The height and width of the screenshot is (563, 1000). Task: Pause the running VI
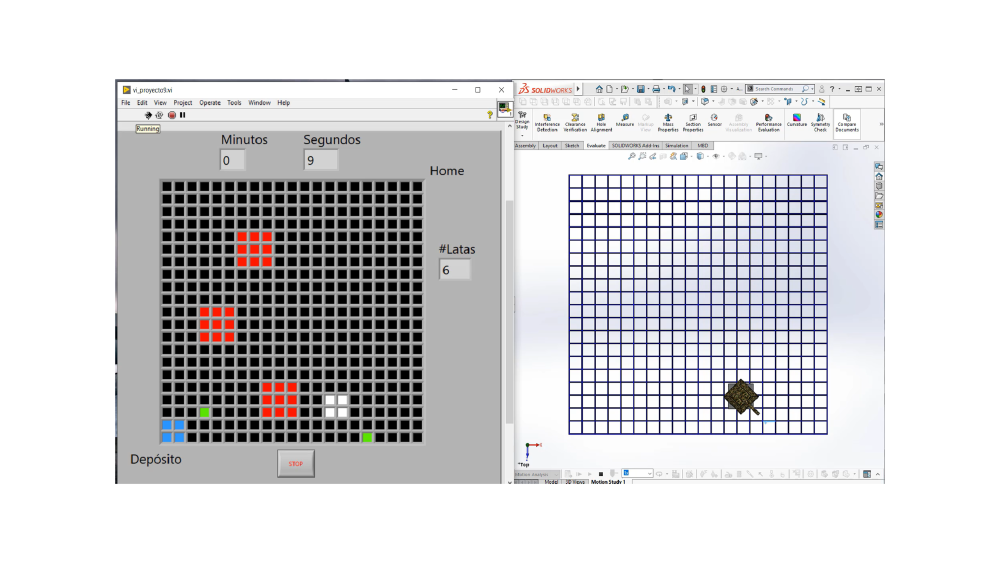182,115
